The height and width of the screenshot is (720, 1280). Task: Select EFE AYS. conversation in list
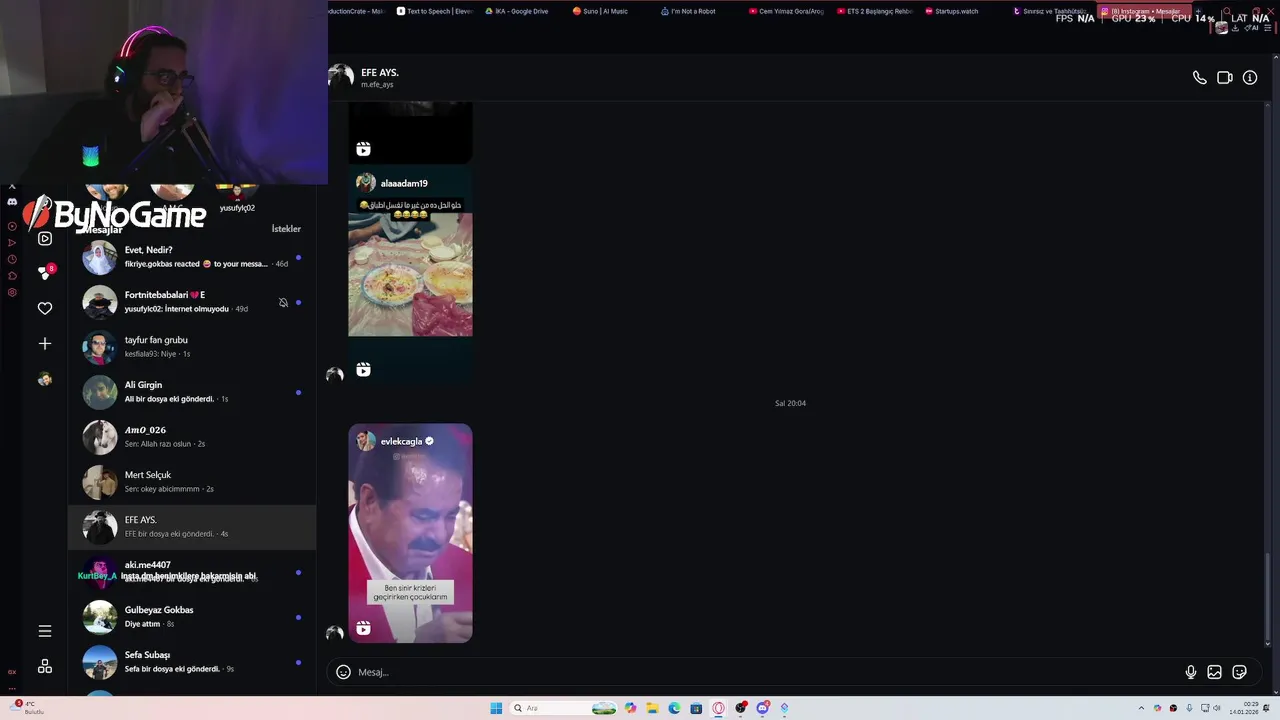pyautogui.click(x=192, y=527)
